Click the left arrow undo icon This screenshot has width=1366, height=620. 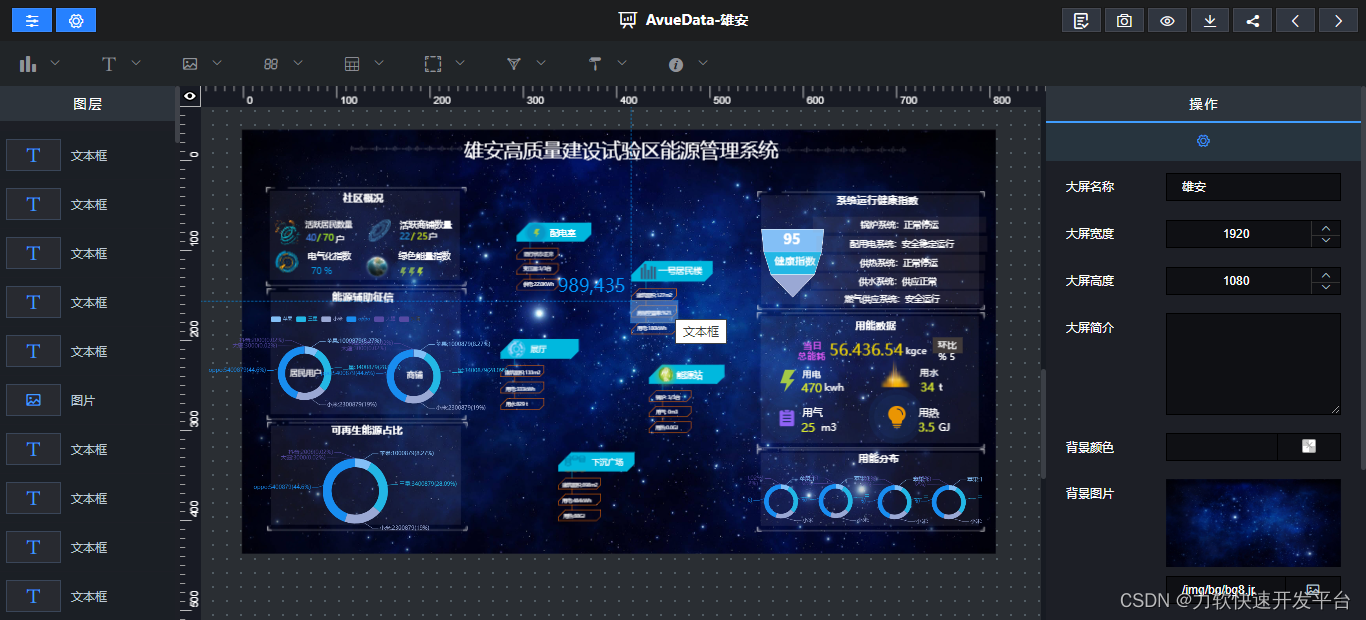tap(1296, 20)
